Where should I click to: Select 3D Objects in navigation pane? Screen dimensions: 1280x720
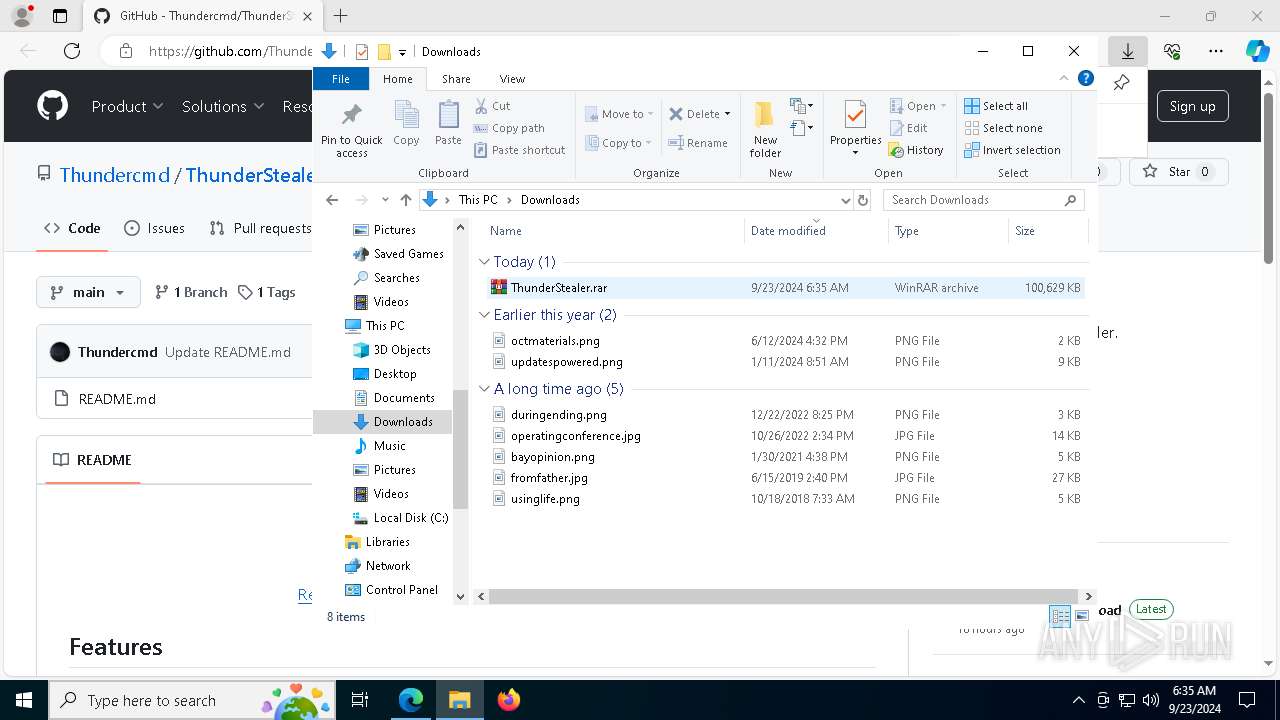tap(392, 350)
